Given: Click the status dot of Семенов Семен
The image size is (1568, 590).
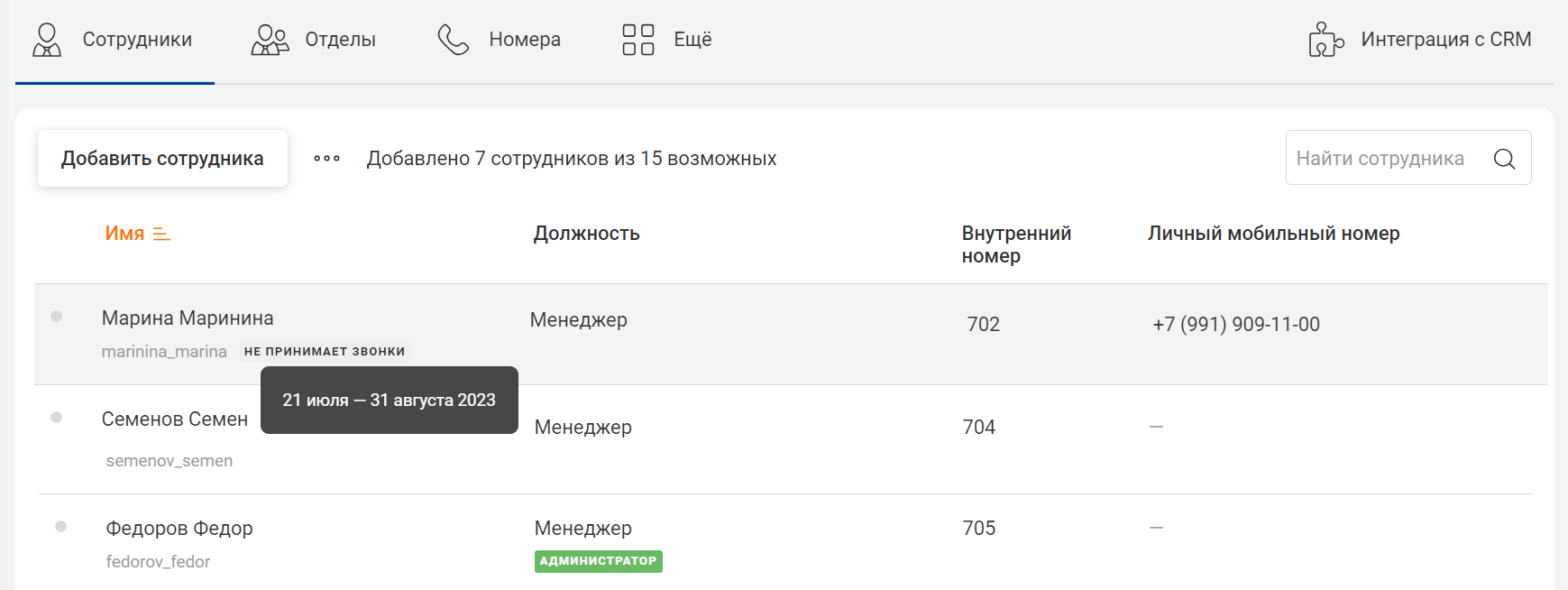Looking at the screenshot, I should click(x=56, y=418).
